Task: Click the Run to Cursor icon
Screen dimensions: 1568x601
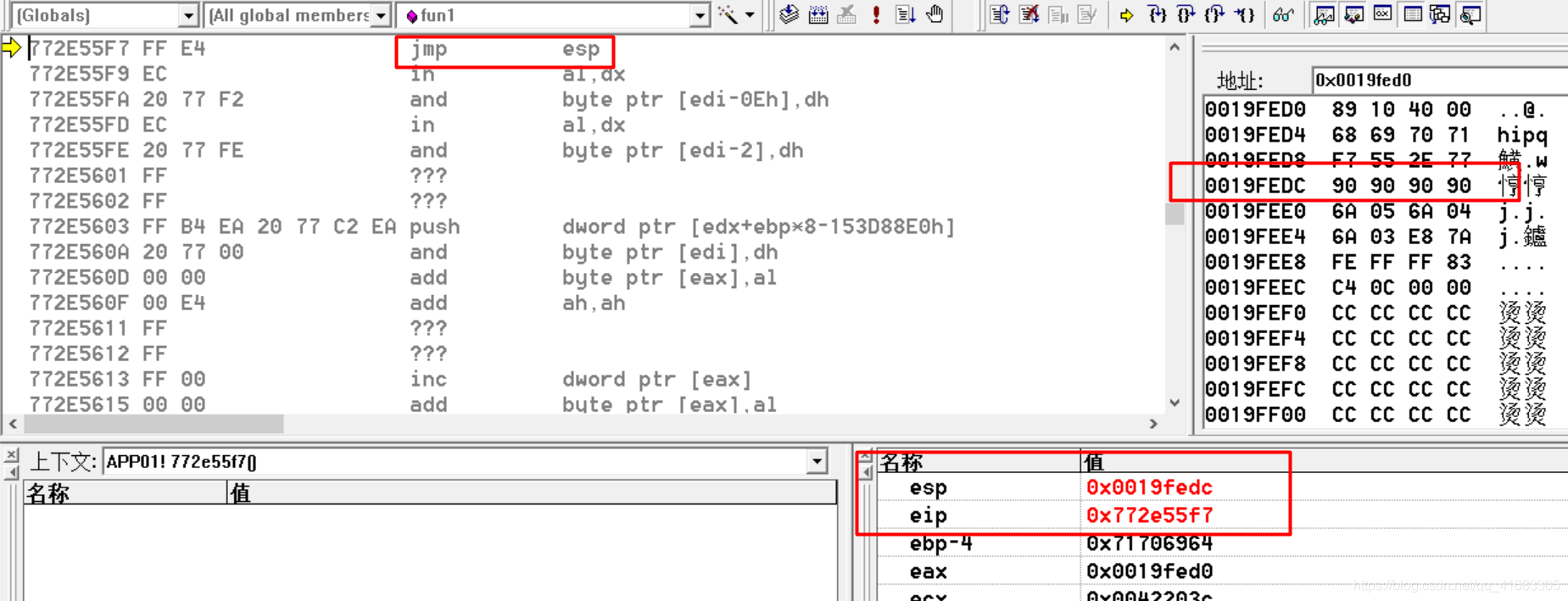Action: click(x=1244, y=14)
